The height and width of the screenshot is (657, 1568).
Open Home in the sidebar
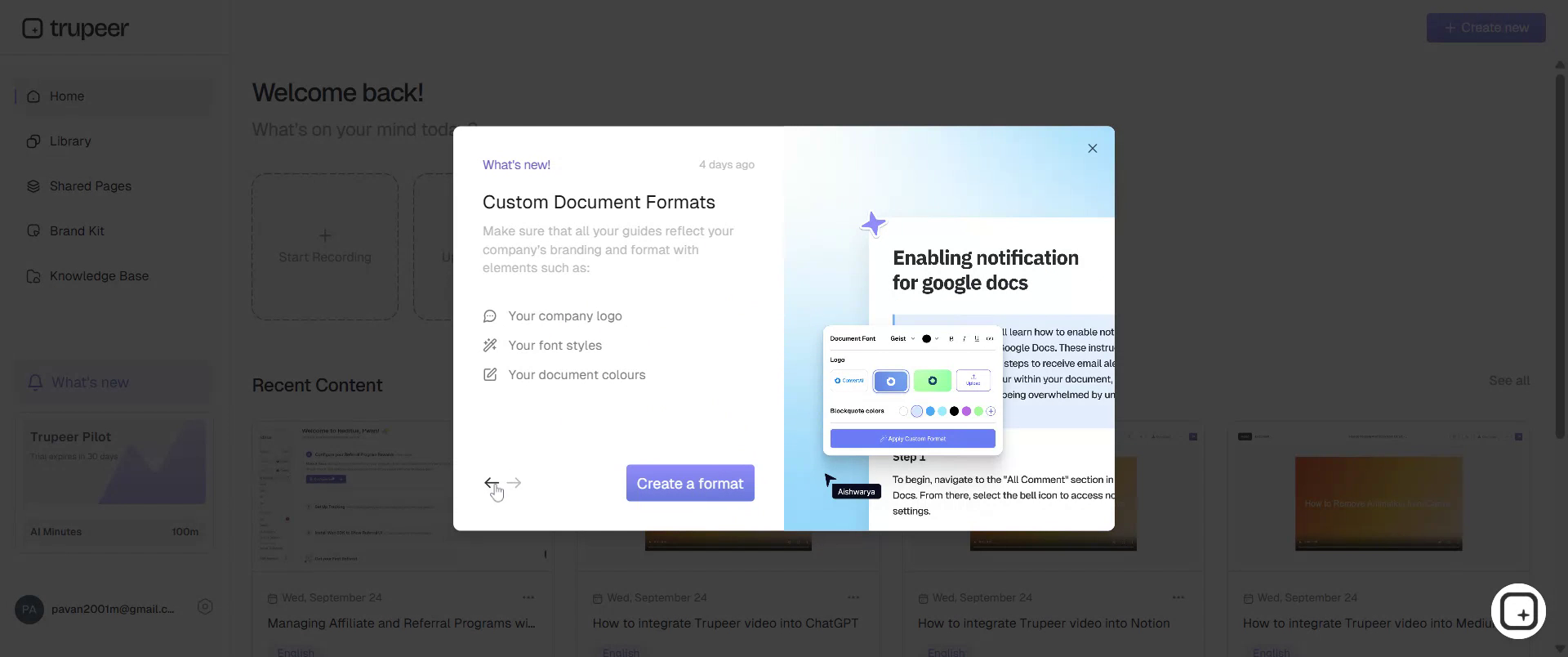[x=114, y=96]
